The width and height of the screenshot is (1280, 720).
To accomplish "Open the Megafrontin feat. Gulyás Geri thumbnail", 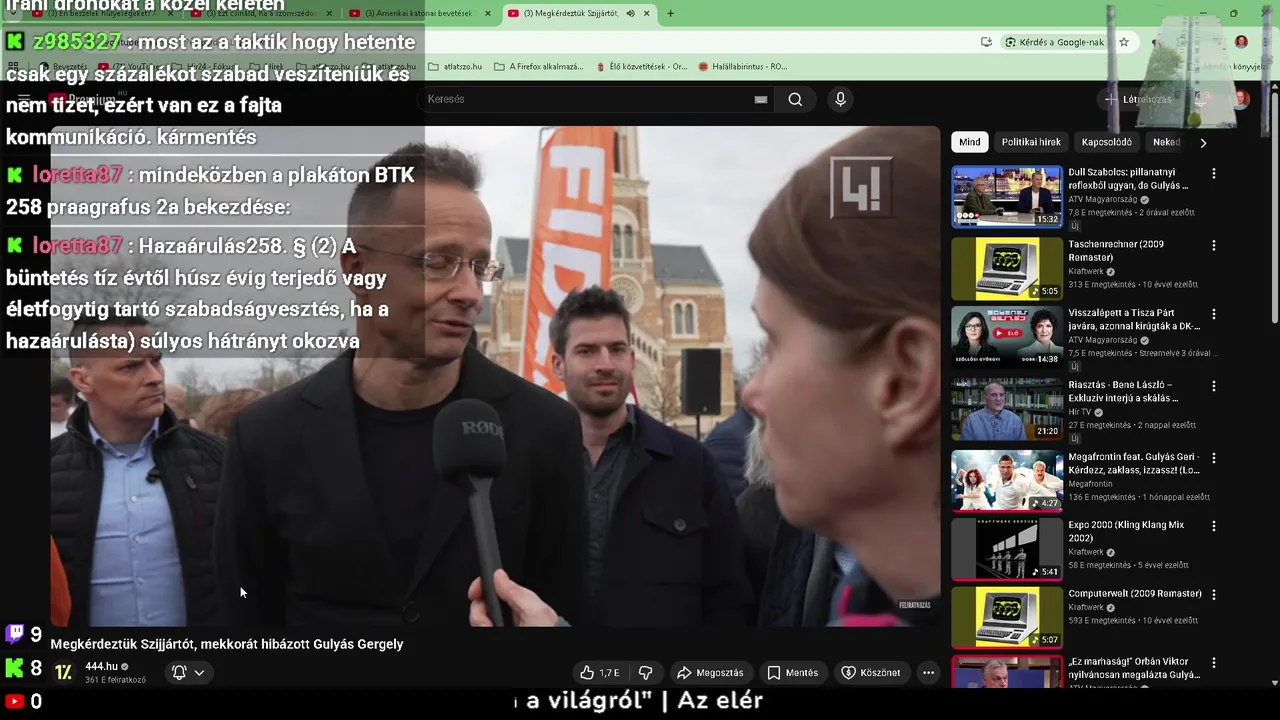I will coord(1007,481).
